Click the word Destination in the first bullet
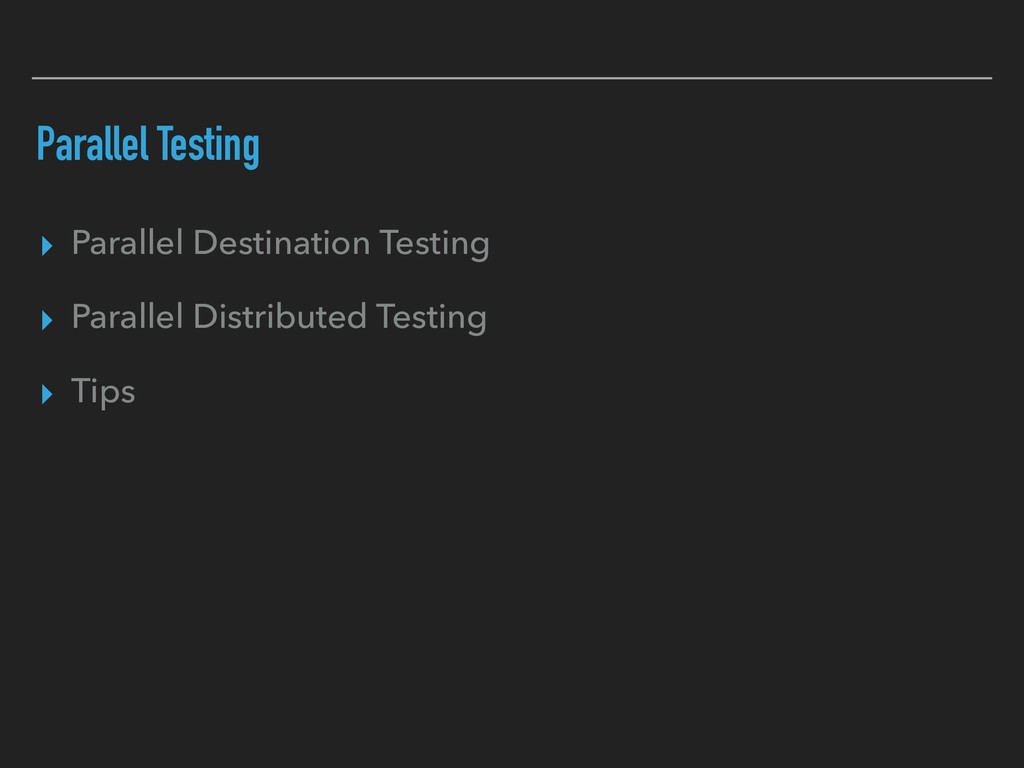Screen dimensions: 1024x768 (282, 242)
